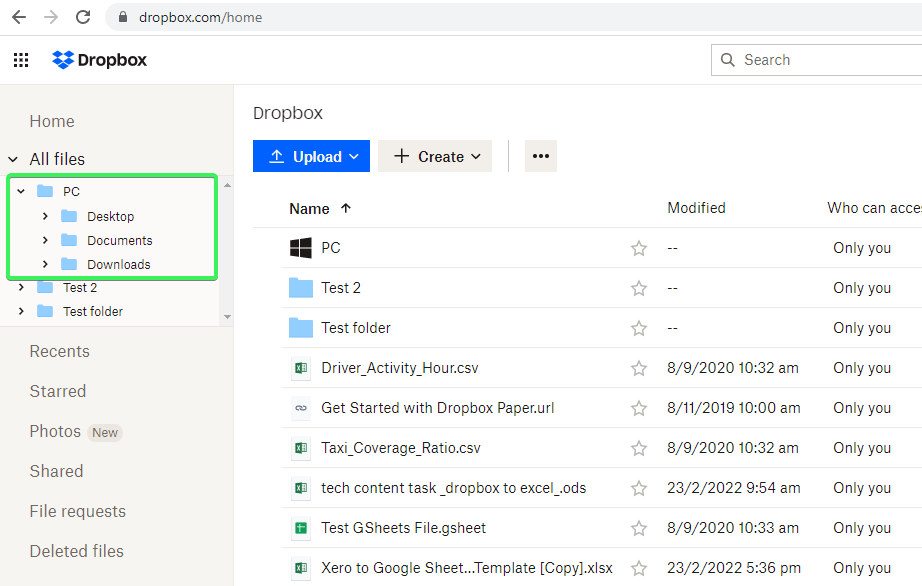
Task: Click the Windows PC icon in file list
Action: (301, 248)
